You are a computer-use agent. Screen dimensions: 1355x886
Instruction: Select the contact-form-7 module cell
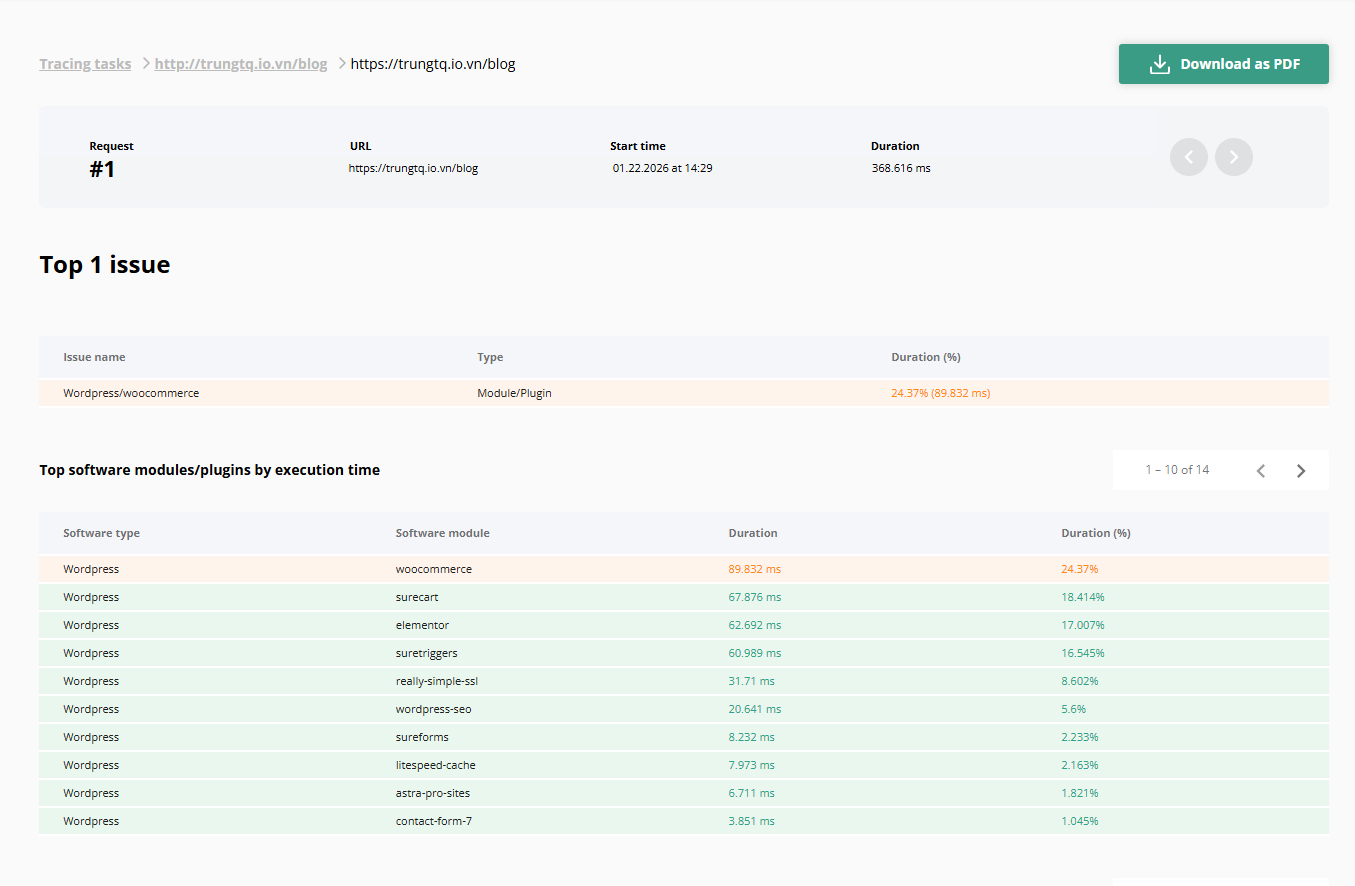434,821
